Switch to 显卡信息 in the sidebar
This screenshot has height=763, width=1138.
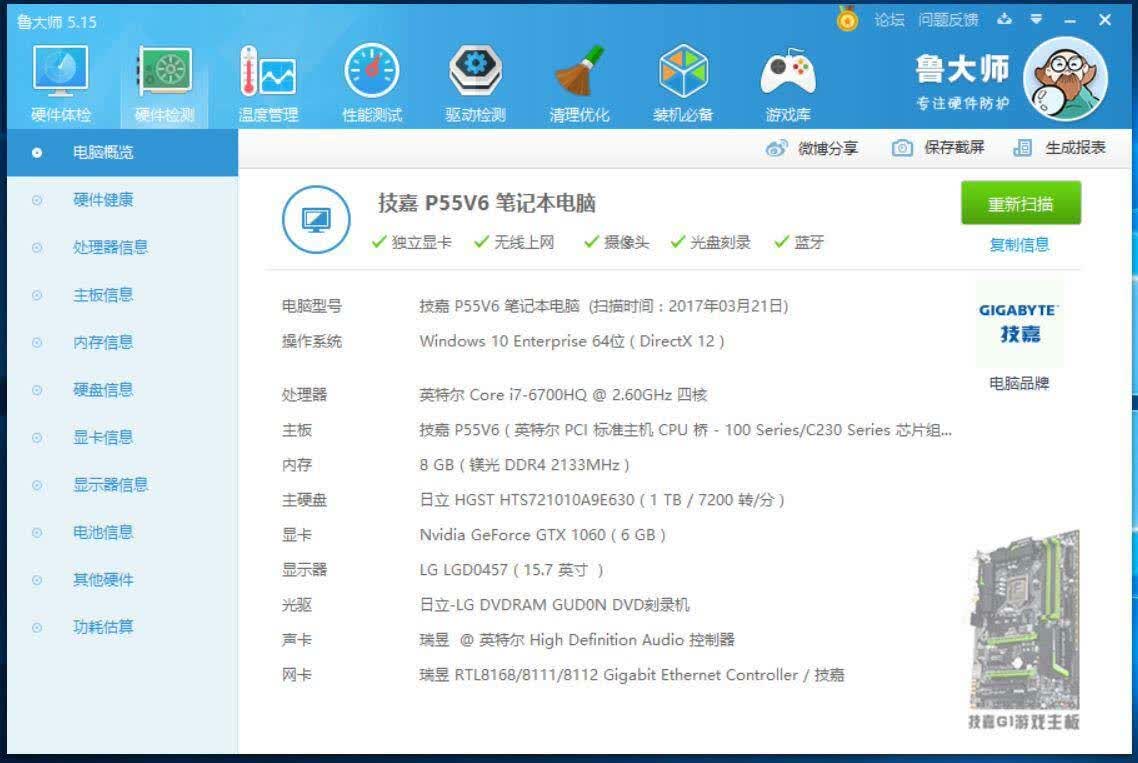pyautogui.click(x=103, y=438)
